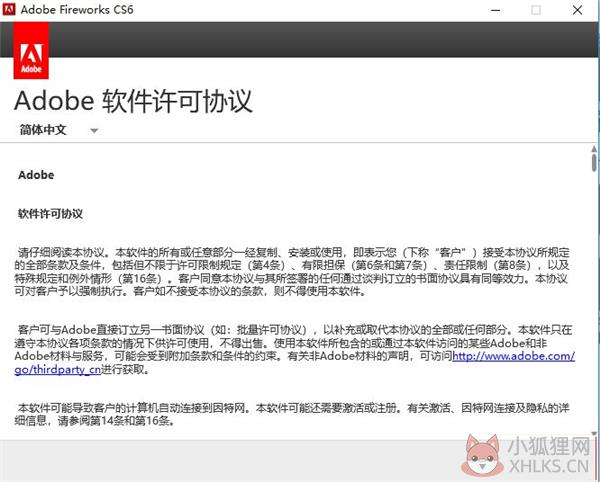This screenshot has height=482, width=600.
Task: Click the heading Adobe 软件许可协议
Action: pos(133,101)
